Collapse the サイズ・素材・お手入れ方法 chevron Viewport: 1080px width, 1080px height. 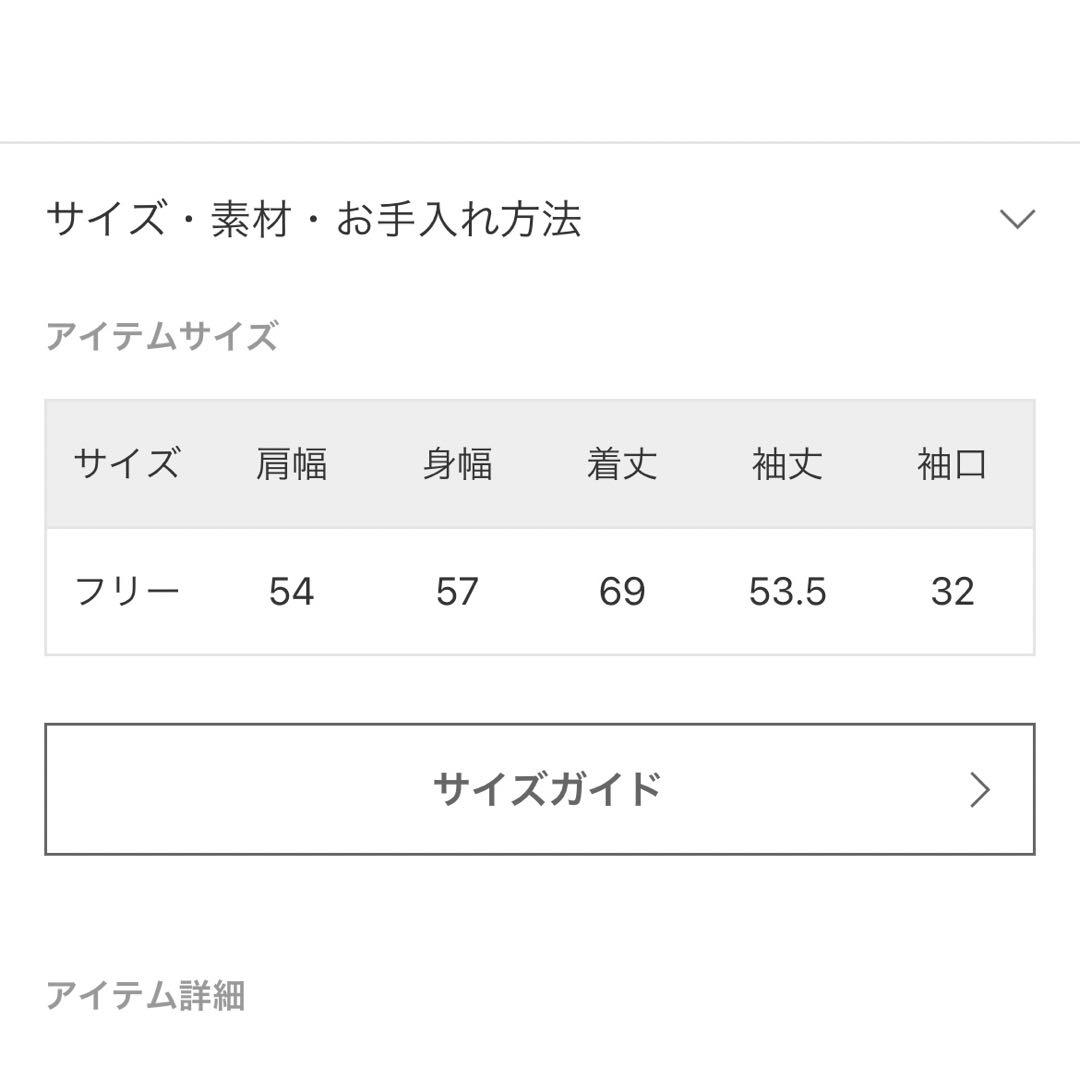tap(1017, 219)
